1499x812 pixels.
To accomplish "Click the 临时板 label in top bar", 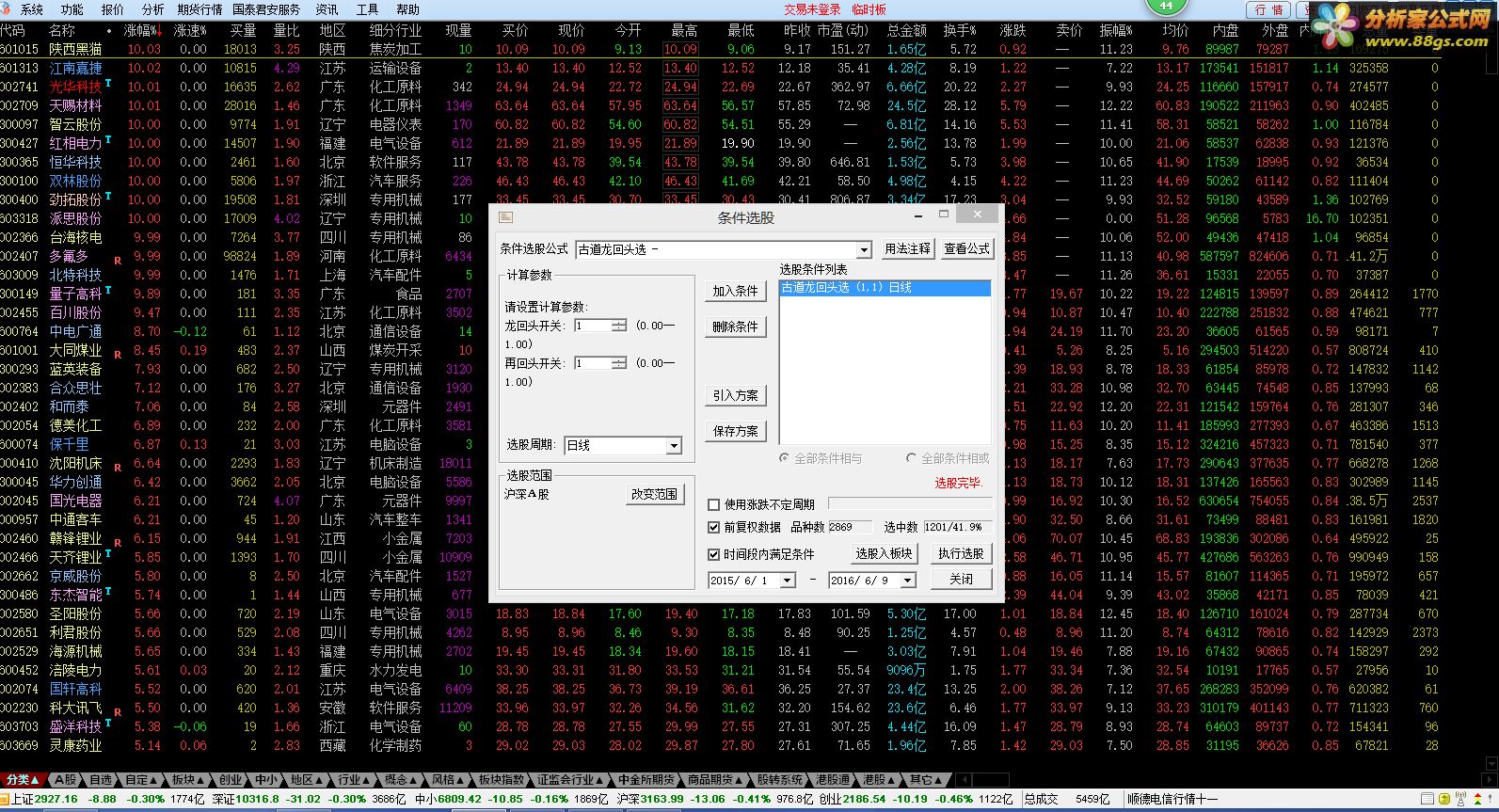I will tap(869, 9).
